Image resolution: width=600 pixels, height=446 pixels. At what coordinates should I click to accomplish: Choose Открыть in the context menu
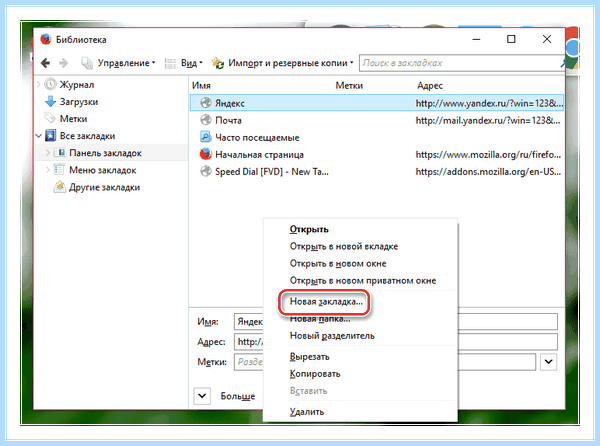pos(309,229)
